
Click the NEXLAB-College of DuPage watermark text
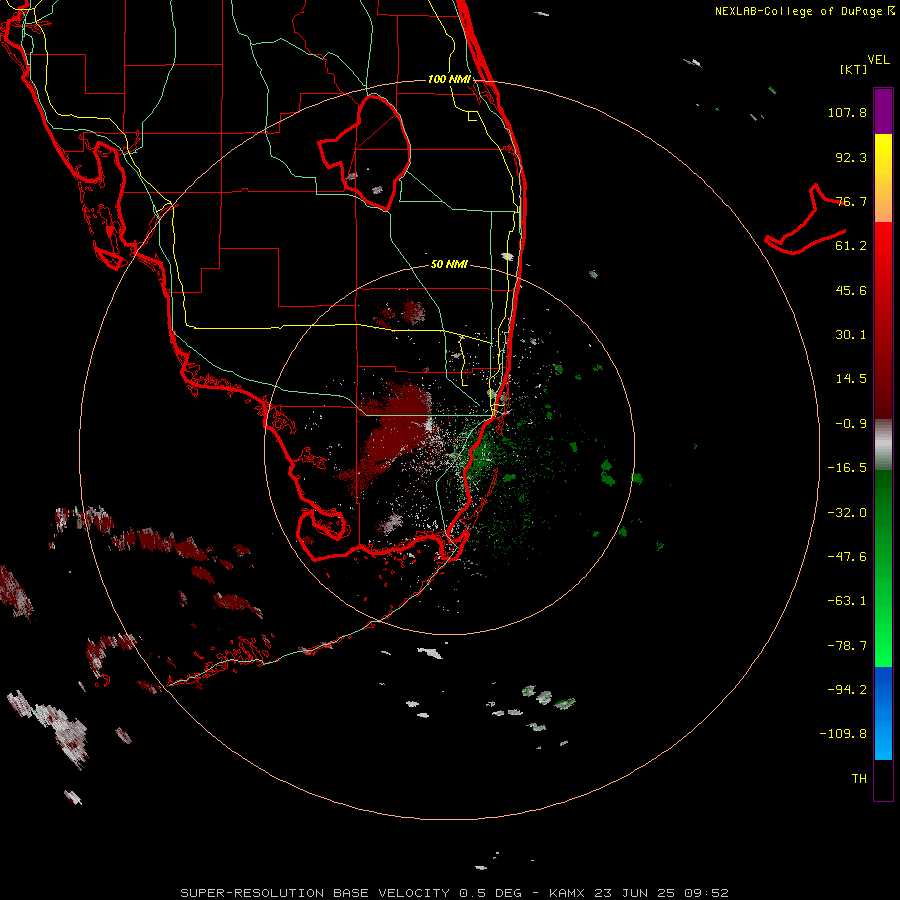805,11
